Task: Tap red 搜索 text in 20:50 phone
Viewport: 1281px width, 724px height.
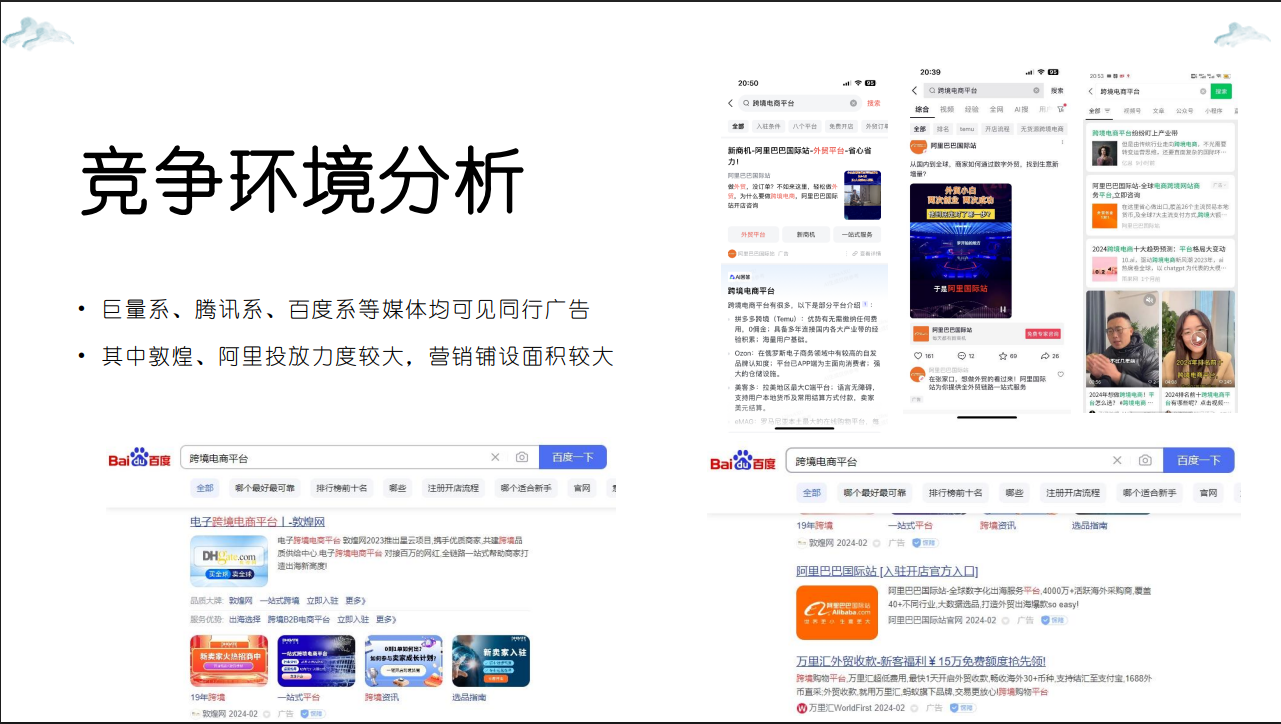Action: 874,103
